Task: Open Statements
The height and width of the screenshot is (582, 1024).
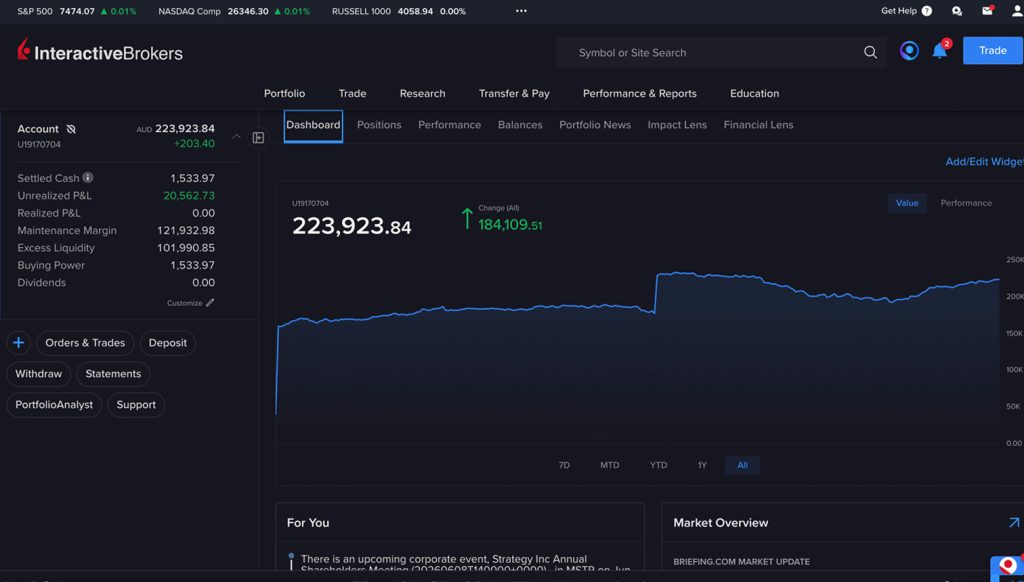Action: pyautogui.click(x=113, y=374)
